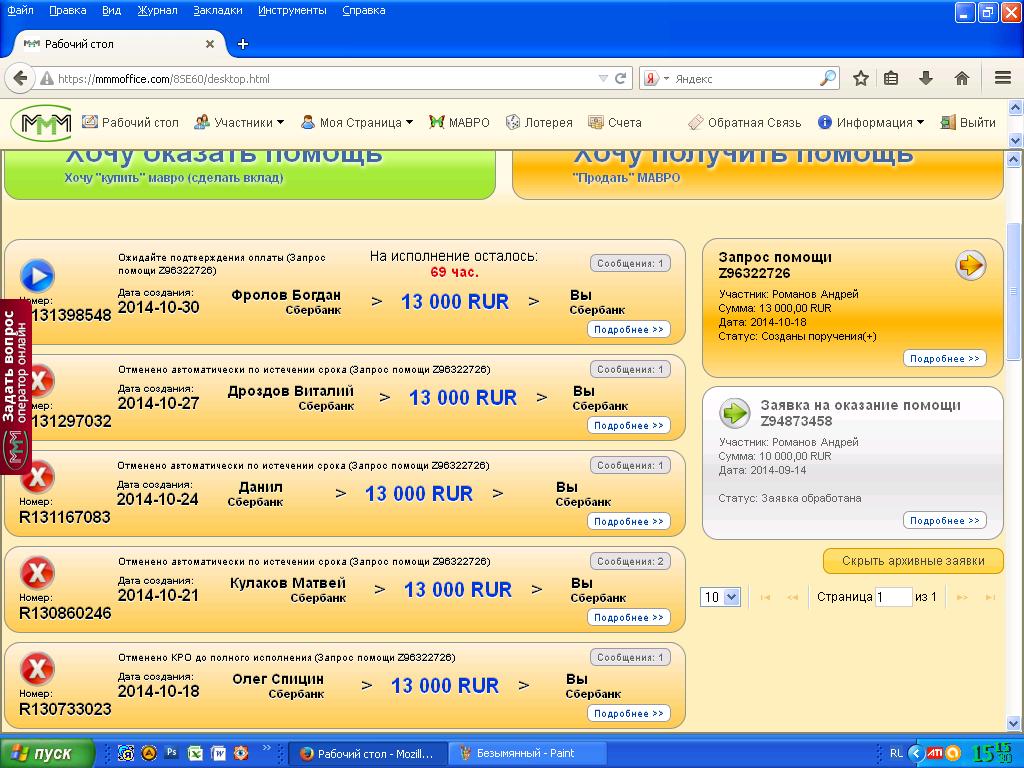Open the Firefox hamburger menu

[1003, 78]
